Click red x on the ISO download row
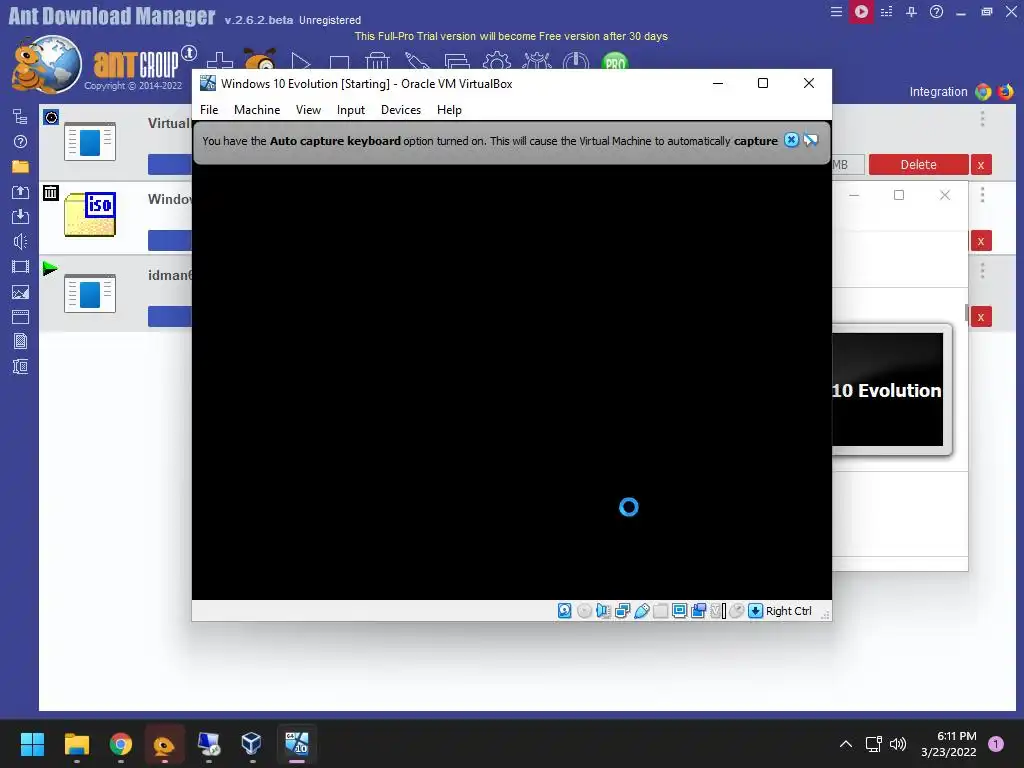This screenshot has height=768, width=1024. click(x=981, y=241)
